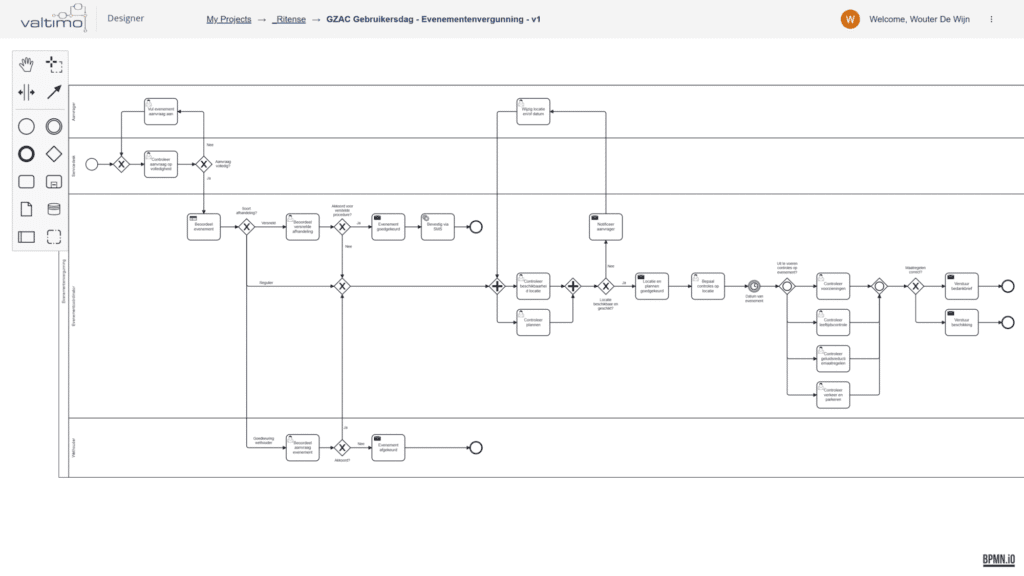Pick the start event palette shape

(x=26, y=126)
